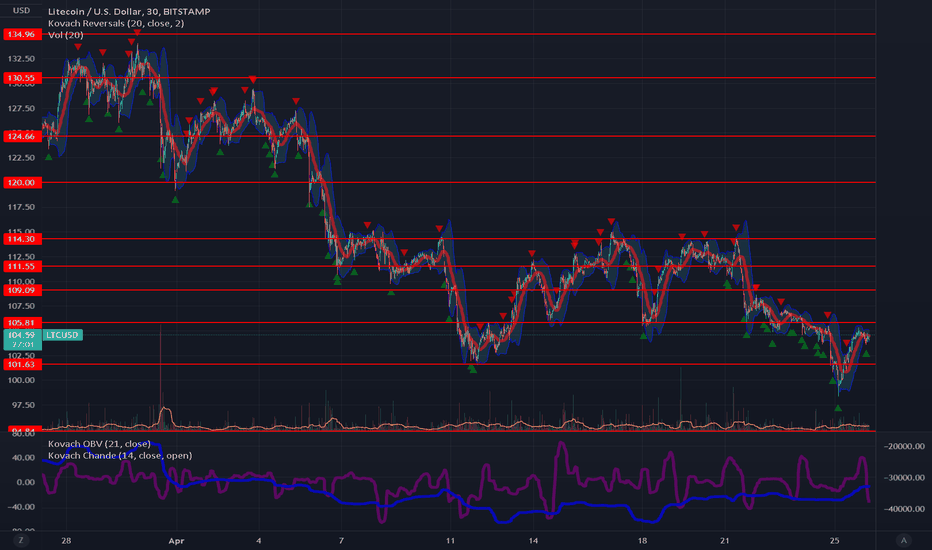The height and width of the screenshot is (550, 932).
Task: Click the 40.00 value on oscillator scale
Action: pyautogui.click(x=23, y=457)
